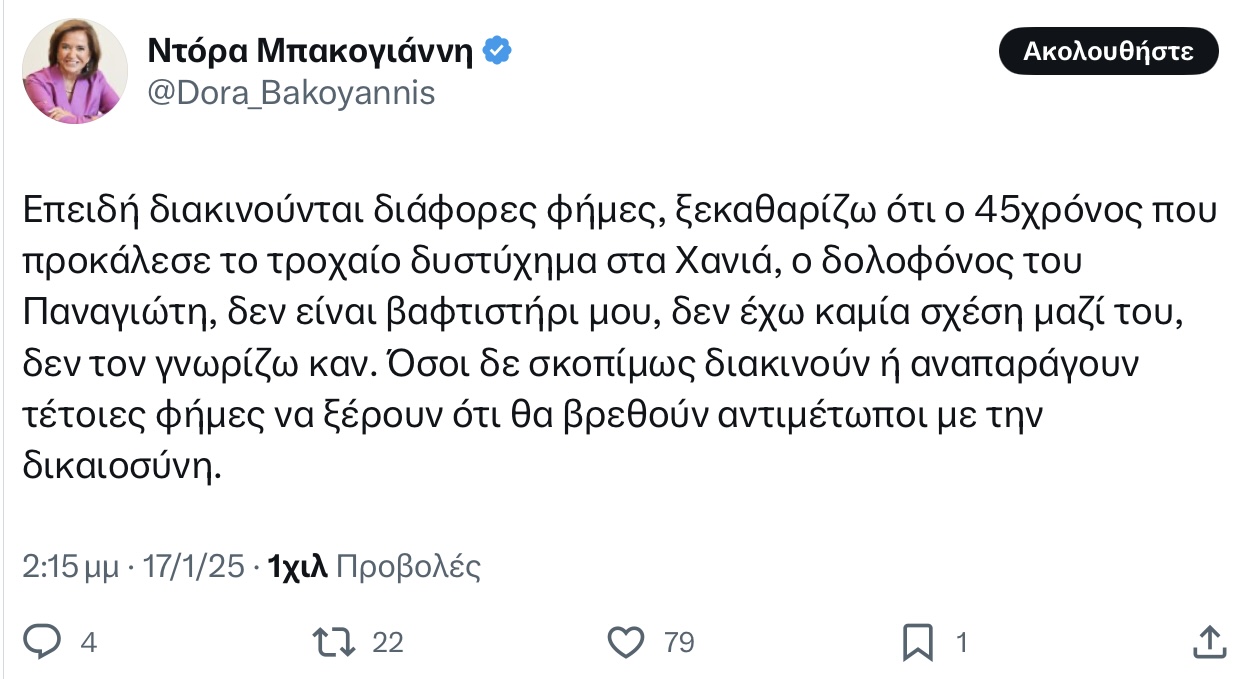Click the repost count of 22
Screen dimensions: 1234x679
coord(387,642)
